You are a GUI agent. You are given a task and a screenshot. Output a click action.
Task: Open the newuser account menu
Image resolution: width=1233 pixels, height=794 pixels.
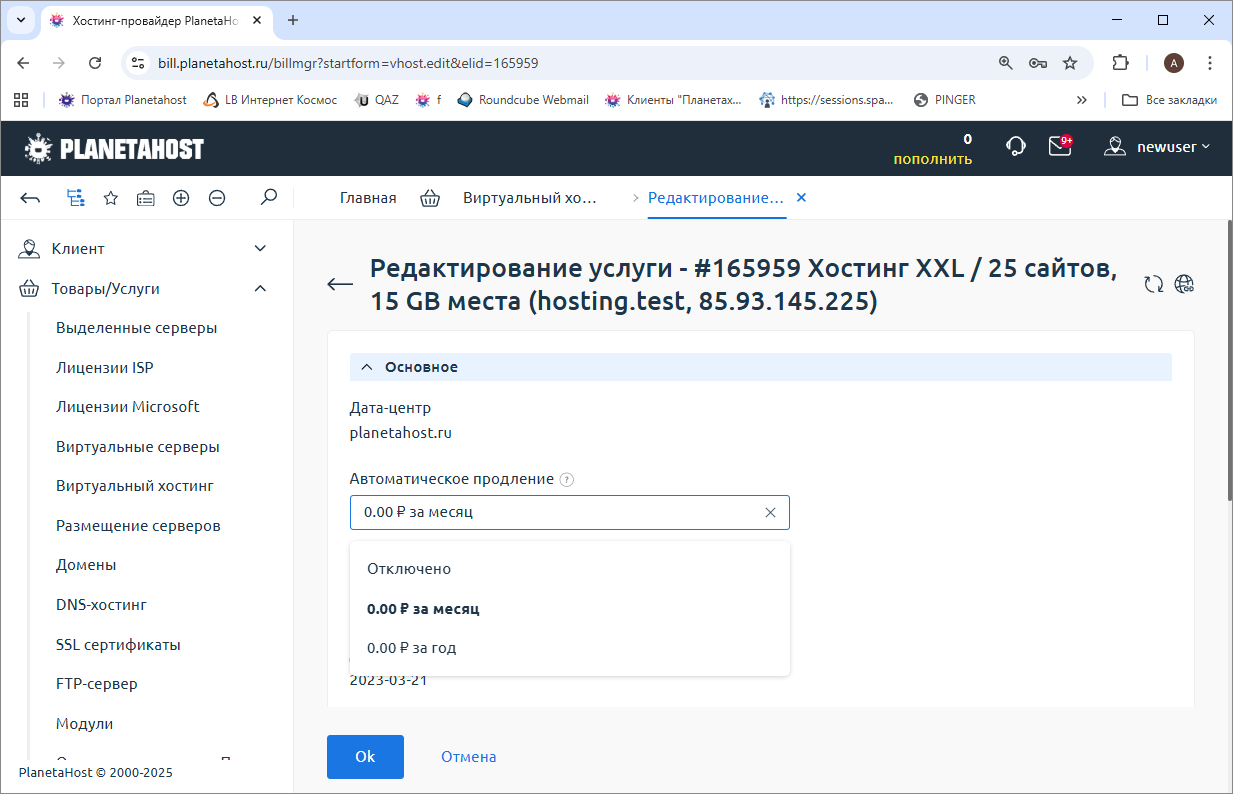pyautogui.click(x=1157, y=147)
